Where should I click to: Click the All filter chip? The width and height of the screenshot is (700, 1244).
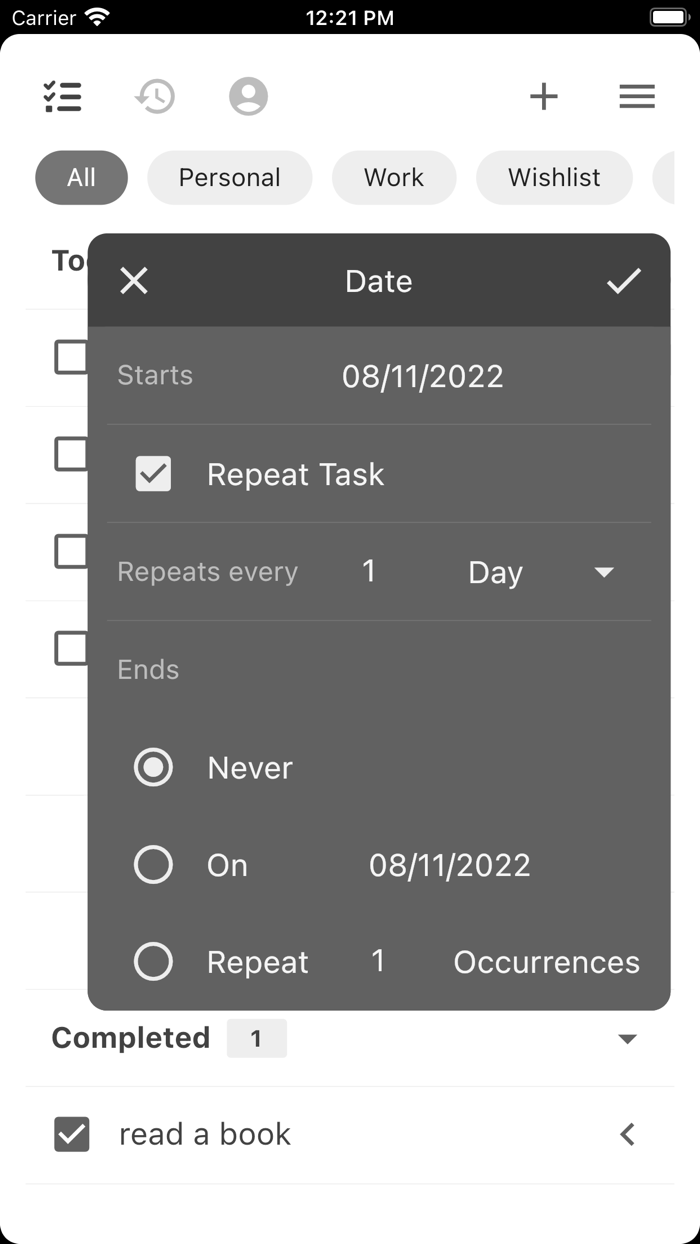pos(81,177)
